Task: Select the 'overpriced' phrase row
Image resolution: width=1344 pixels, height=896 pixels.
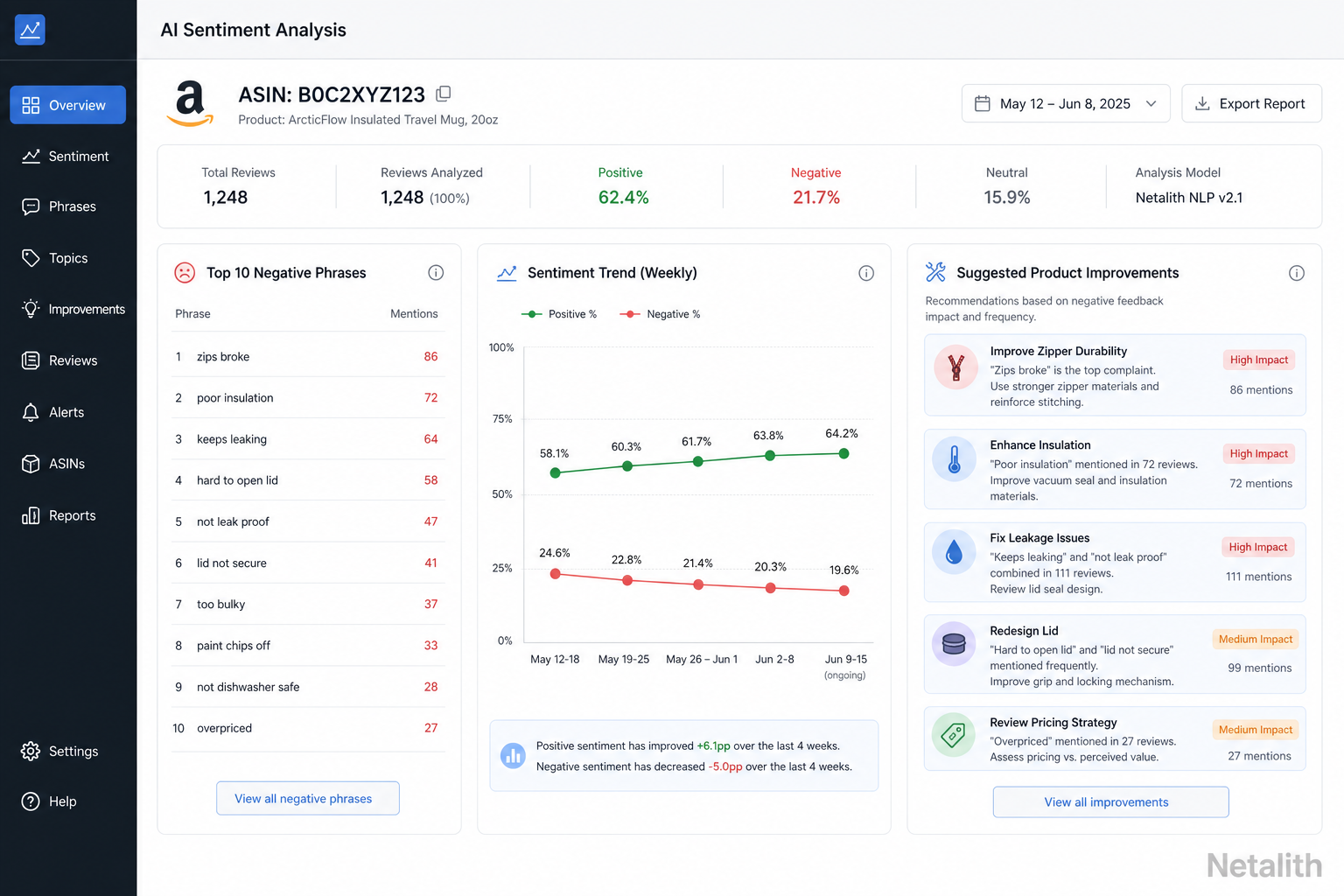Action: (x=308, y=728)
